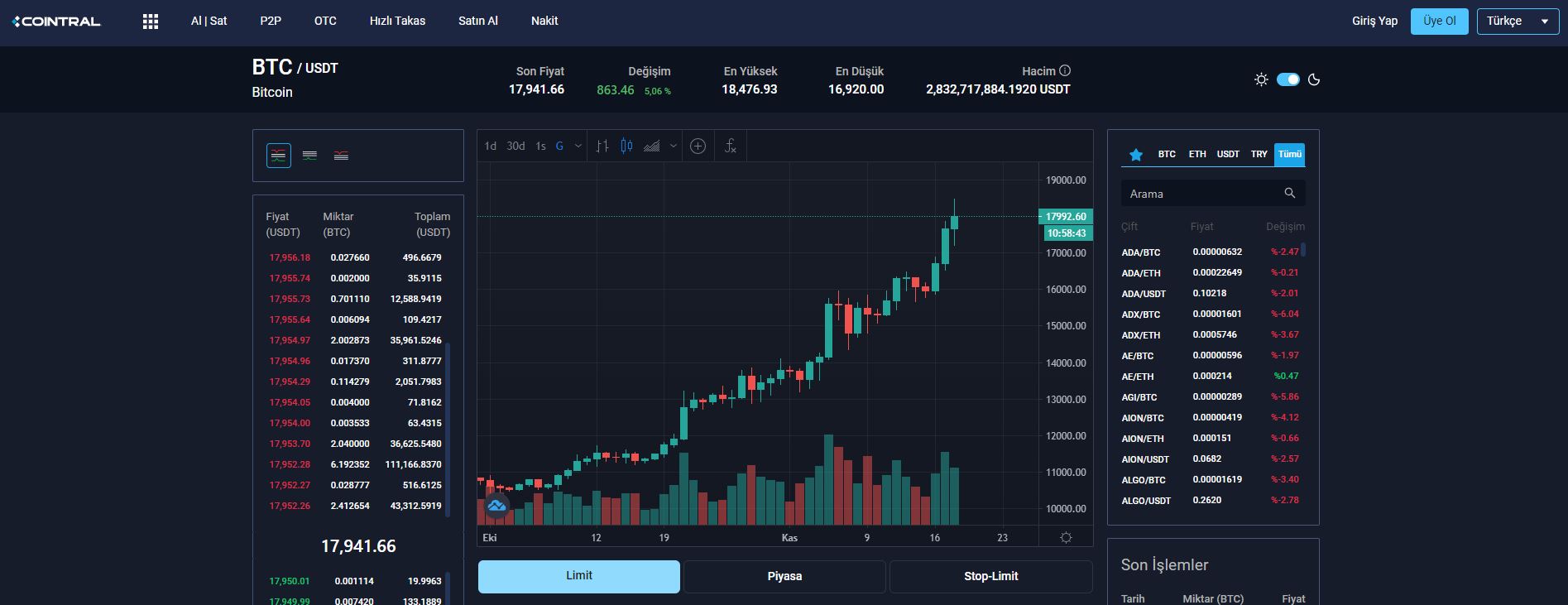
Task: Select the candlestick chart style icon
Action: [626, 146]
